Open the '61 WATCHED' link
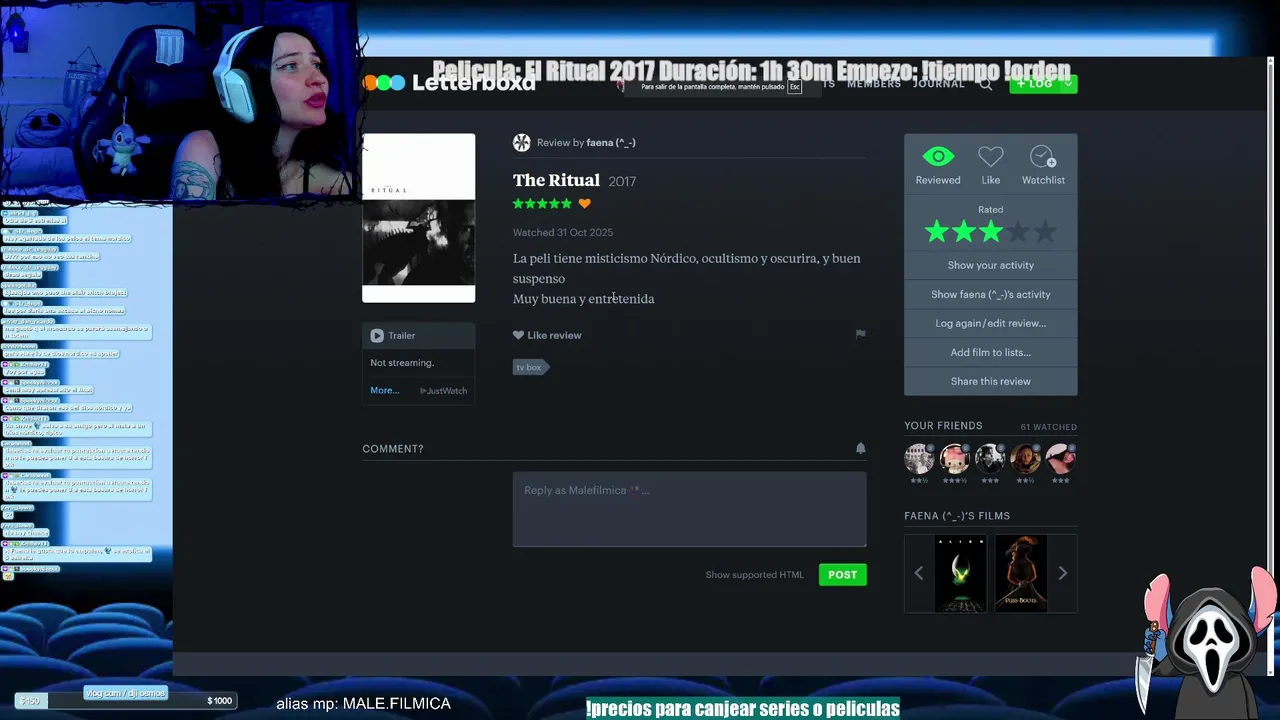The width and height of the screenshot is (1280, 720). click(x=1048, y=427)
